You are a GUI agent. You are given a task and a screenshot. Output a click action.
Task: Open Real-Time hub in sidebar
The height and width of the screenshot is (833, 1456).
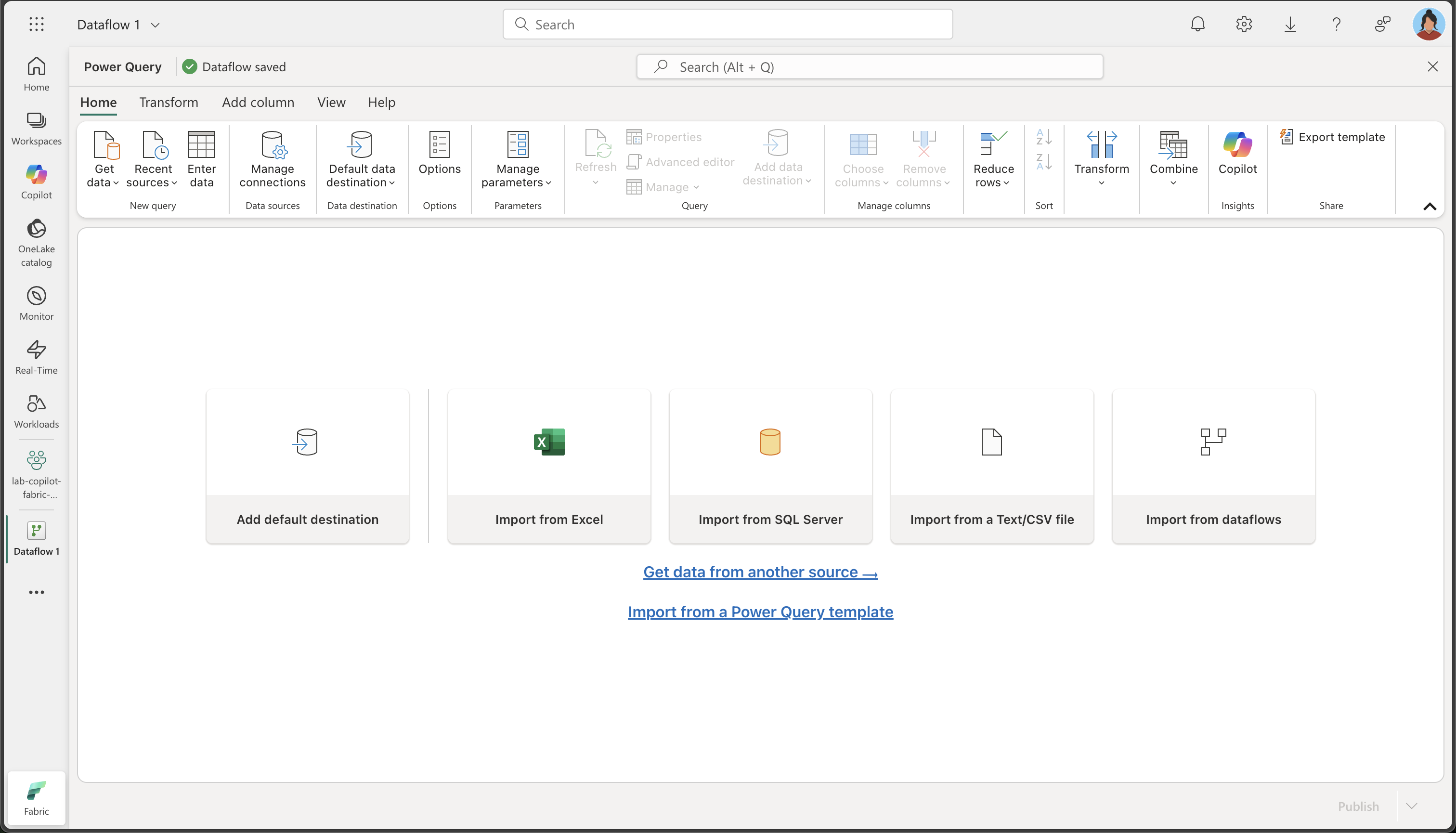point(36,358)
